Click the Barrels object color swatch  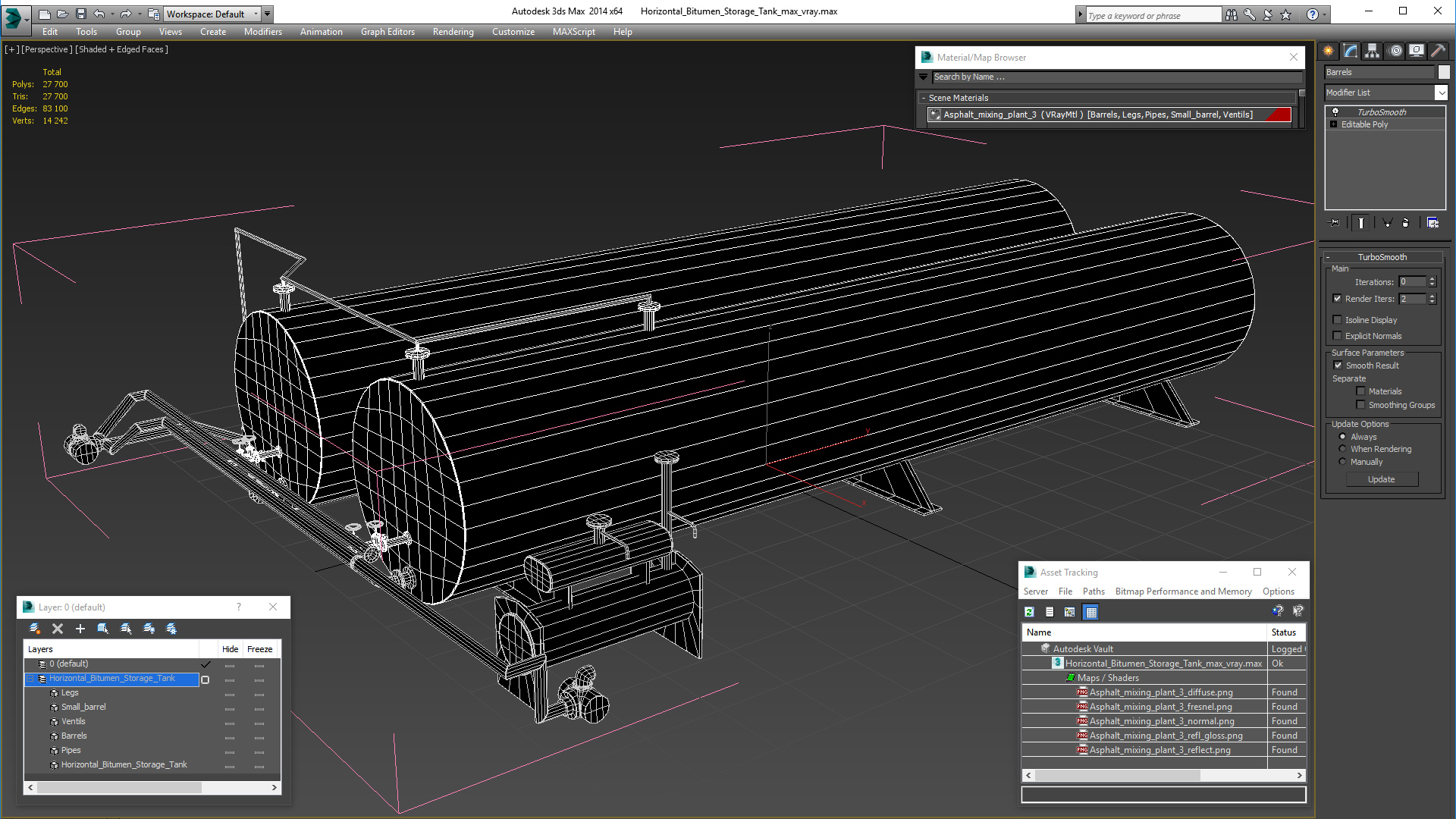pyautogui.click(x=1444, y=72)
